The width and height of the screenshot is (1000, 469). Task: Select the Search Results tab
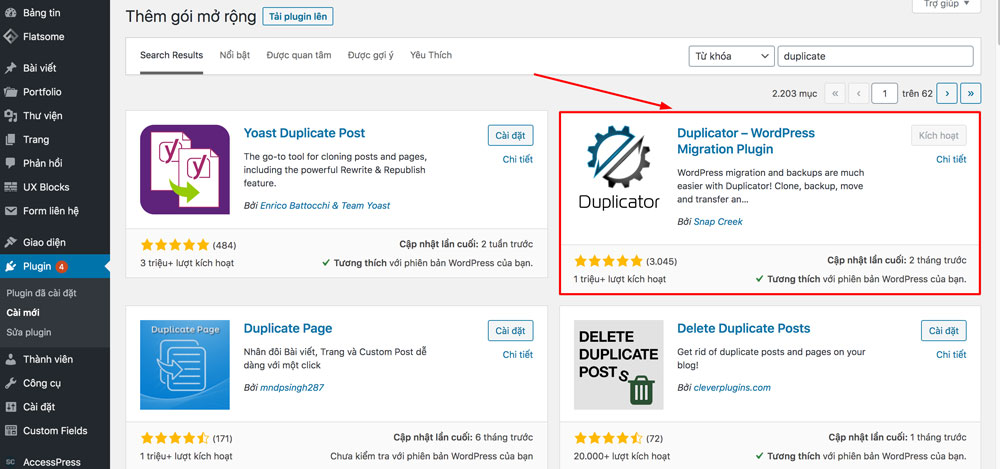point(172,55)
